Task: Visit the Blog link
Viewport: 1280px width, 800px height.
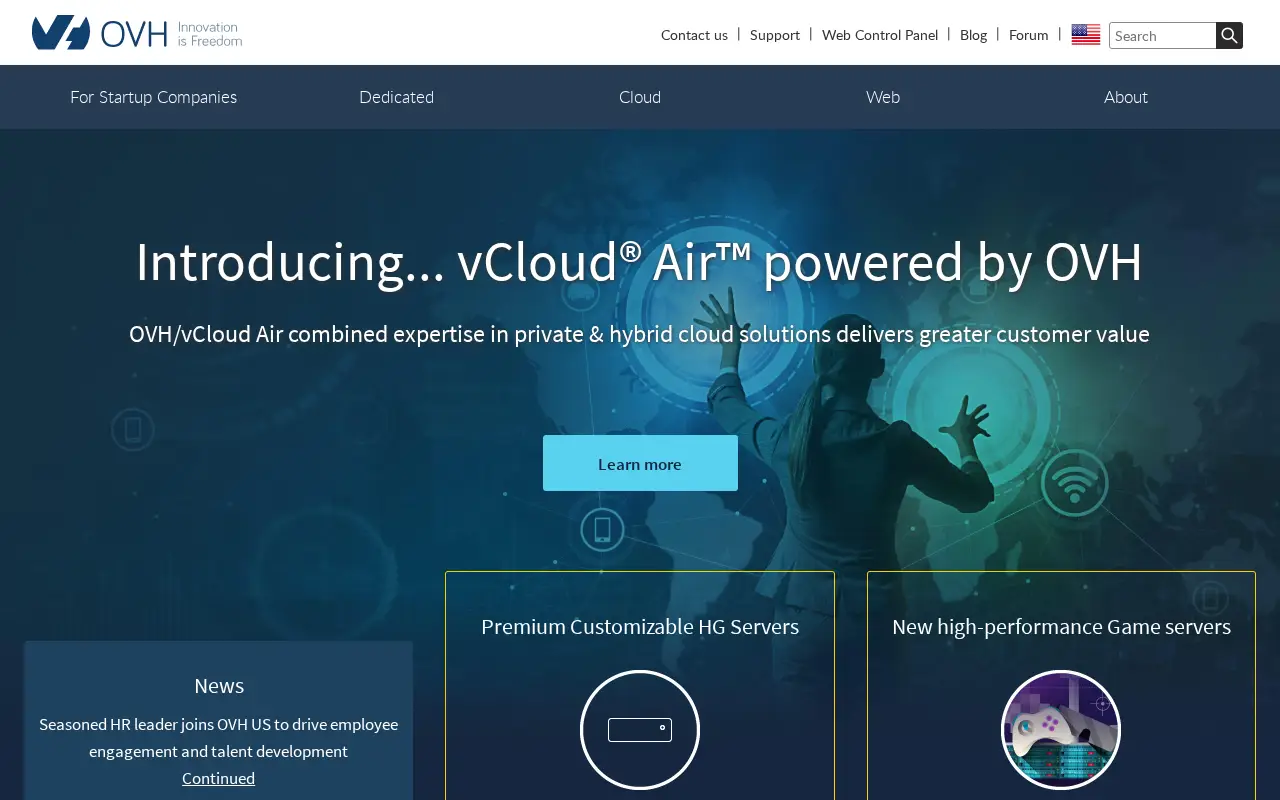Action: click(x=973, y=35)
